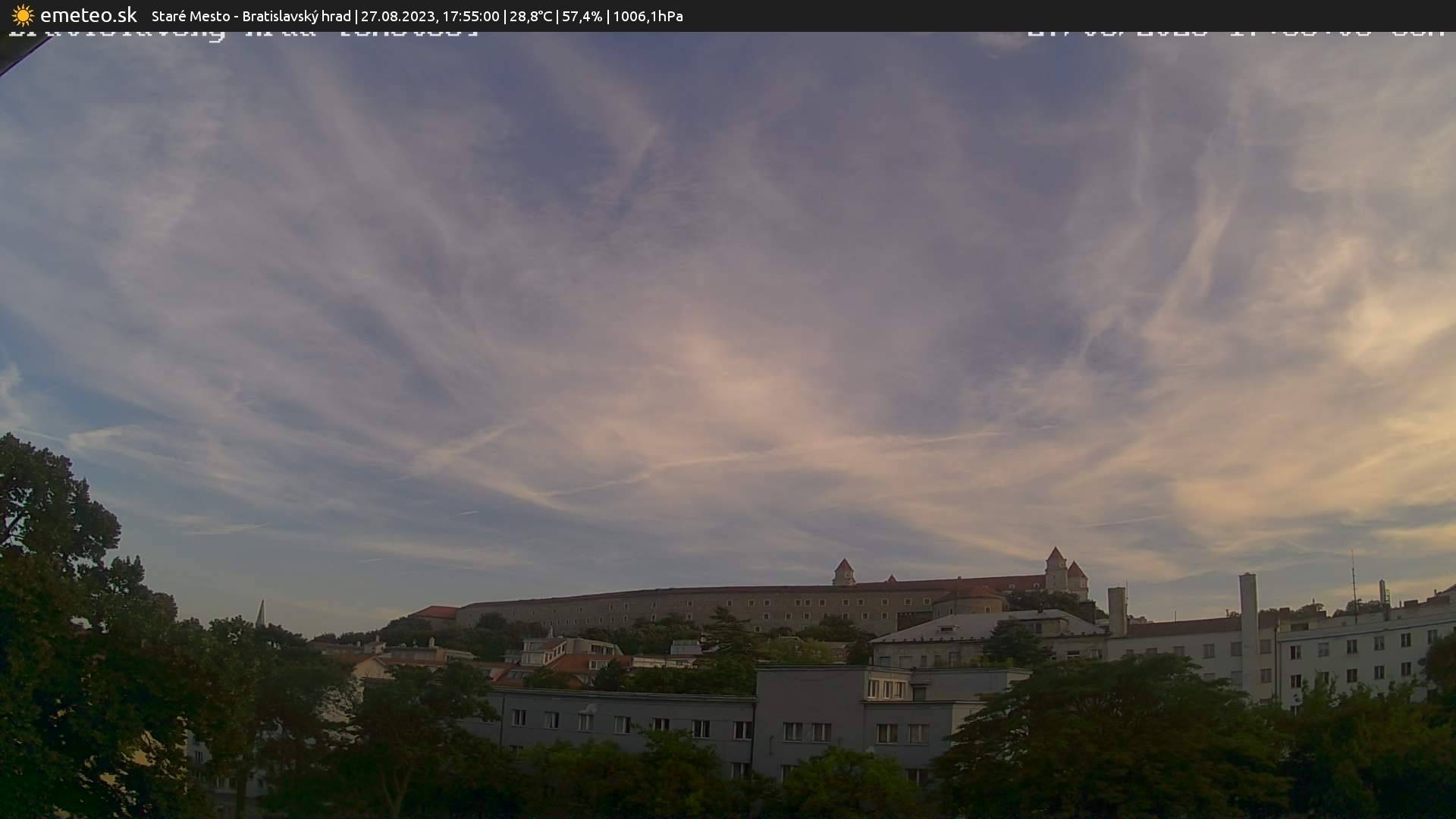This screenshot has height=819, width=1456.
Task: Select the temperature reading 28,8°C
Action: click(x=531, y=16)
